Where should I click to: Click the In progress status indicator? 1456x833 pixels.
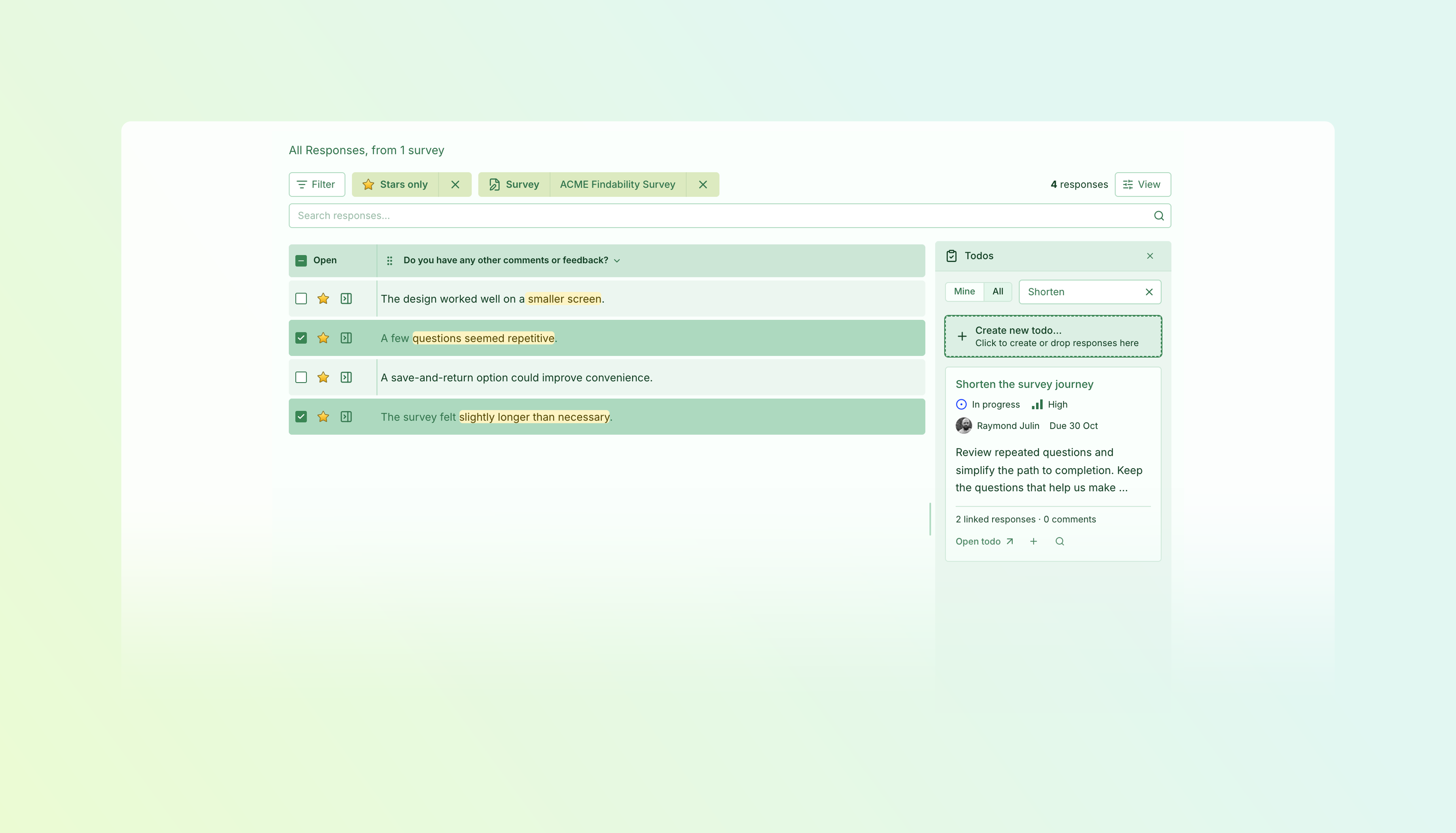988,404
